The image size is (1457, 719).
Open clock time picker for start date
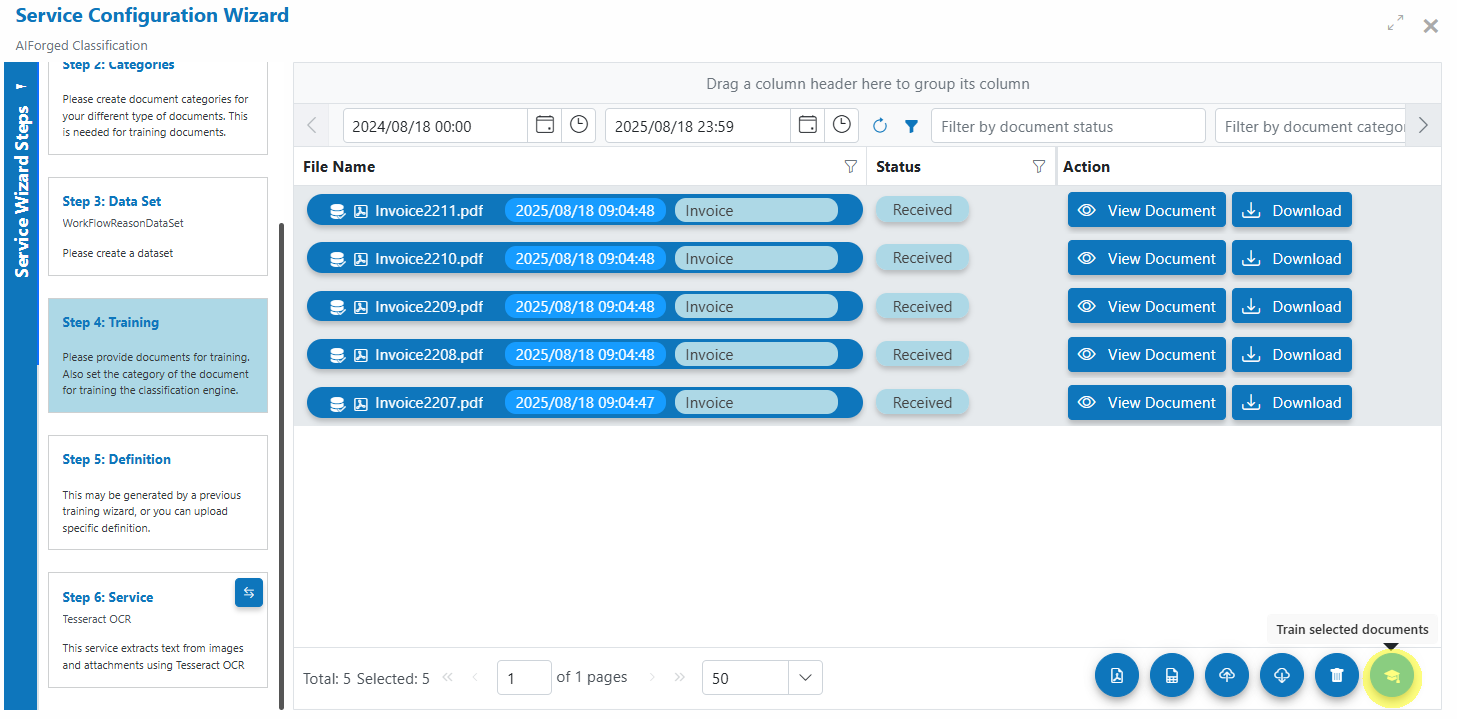pos(579,125)
